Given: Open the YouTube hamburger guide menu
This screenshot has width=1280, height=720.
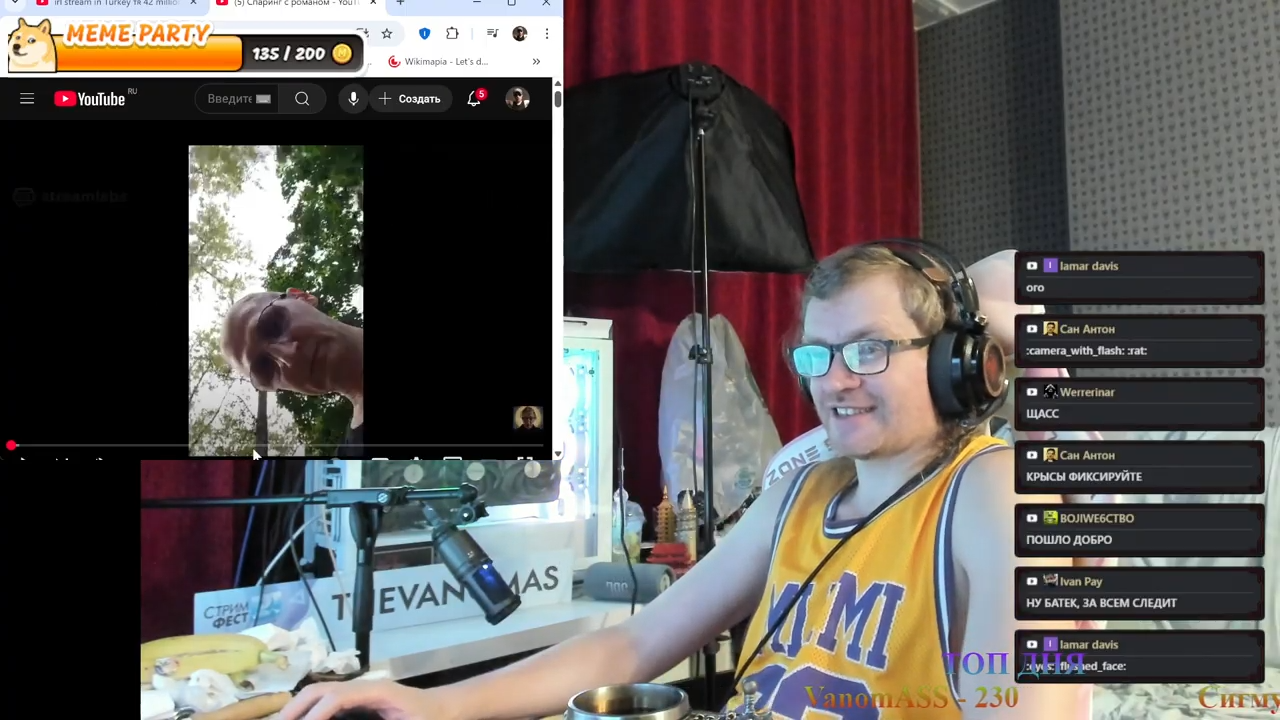Looking at the screenshot, I should pos(27,99).
